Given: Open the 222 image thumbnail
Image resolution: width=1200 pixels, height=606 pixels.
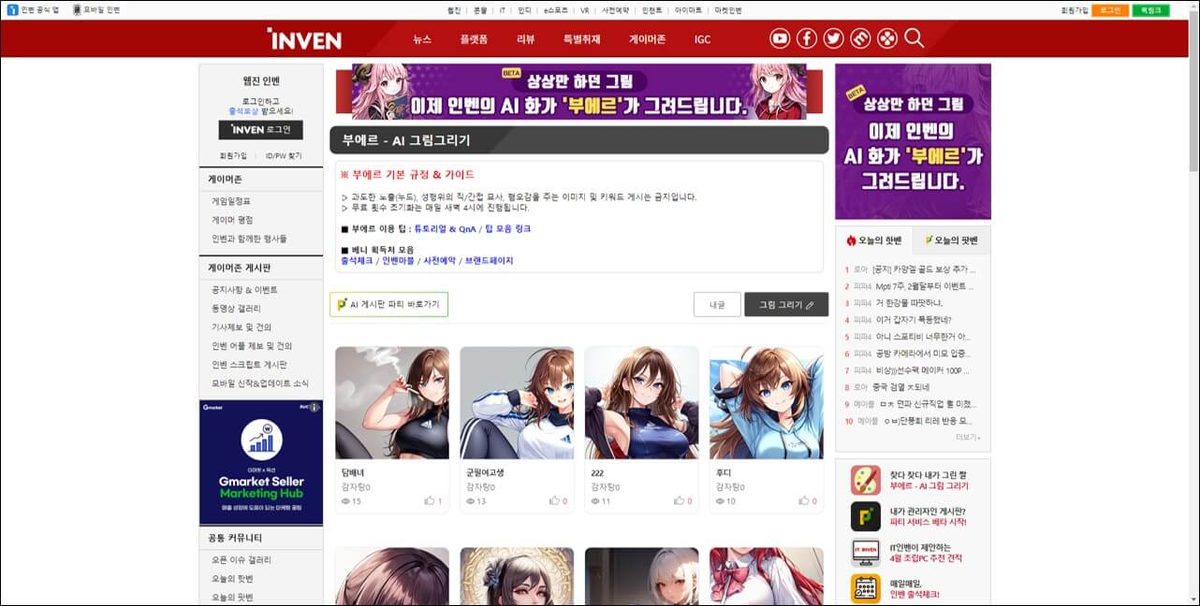Looking at the screenshot, I should pyautogui.click(x=641, y=403).
